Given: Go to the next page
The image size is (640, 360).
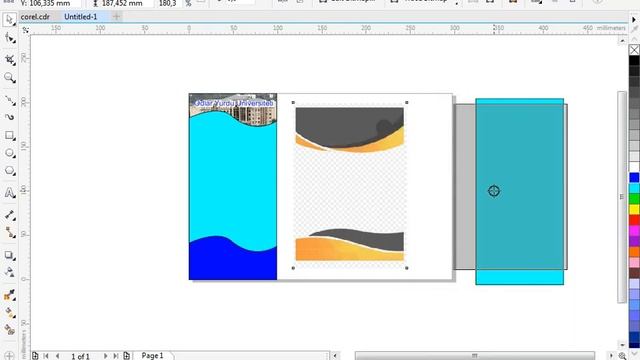Looking at the screenshot, I should (105, 356).
